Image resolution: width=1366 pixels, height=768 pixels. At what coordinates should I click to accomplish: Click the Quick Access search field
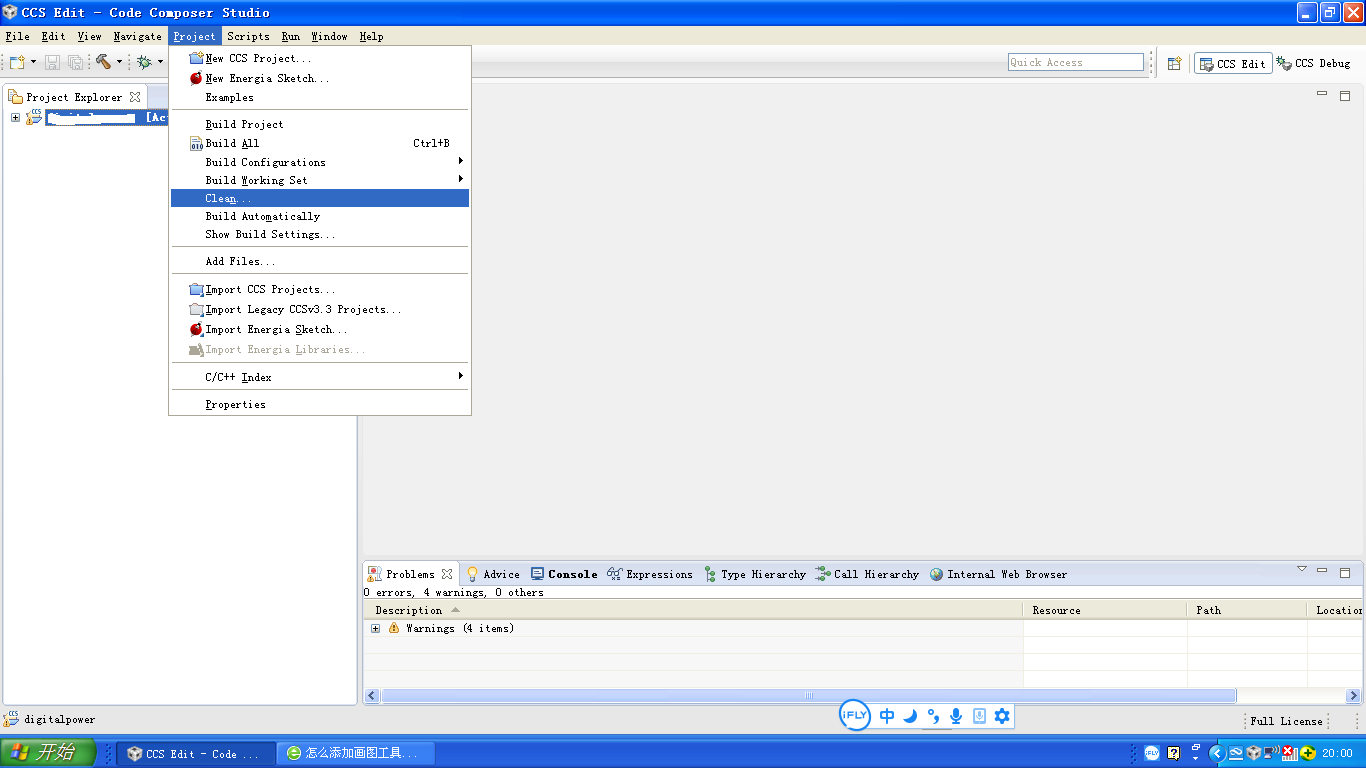pyautogui.click(x=1076, y=62)
